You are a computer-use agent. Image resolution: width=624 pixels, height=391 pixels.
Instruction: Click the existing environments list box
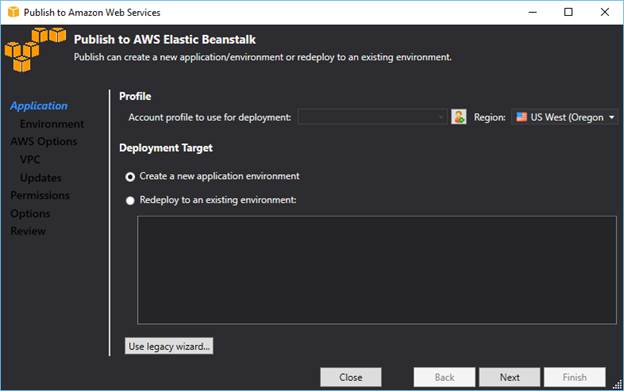tap(377, 270)
